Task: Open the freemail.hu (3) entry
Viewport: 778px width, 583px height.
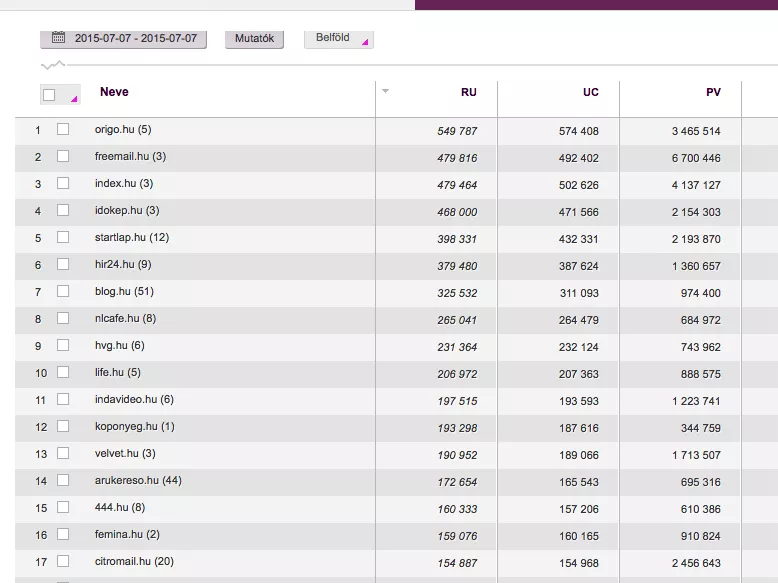Action: click(x=130, y=156)
